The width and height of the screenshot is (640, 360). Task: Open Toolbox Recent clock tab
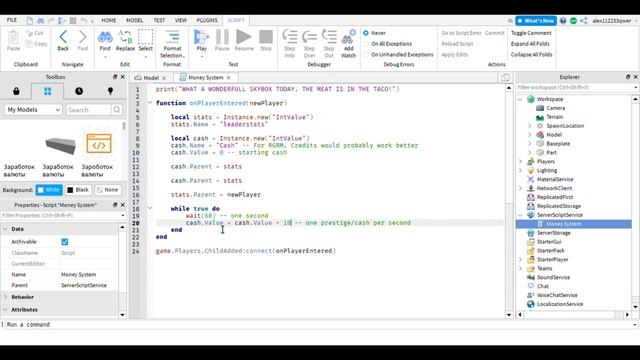tap(79, 91)
